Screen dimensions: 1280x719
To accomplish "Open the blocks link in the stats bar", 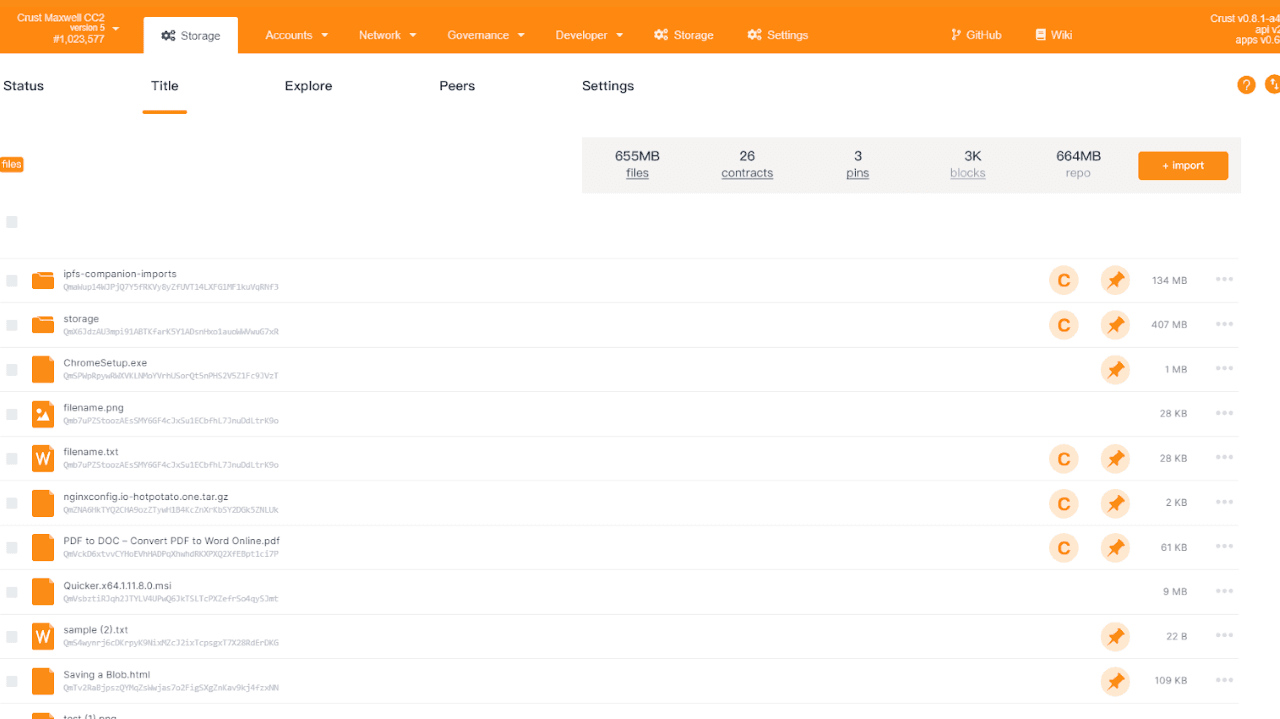I will pos(967,172).
